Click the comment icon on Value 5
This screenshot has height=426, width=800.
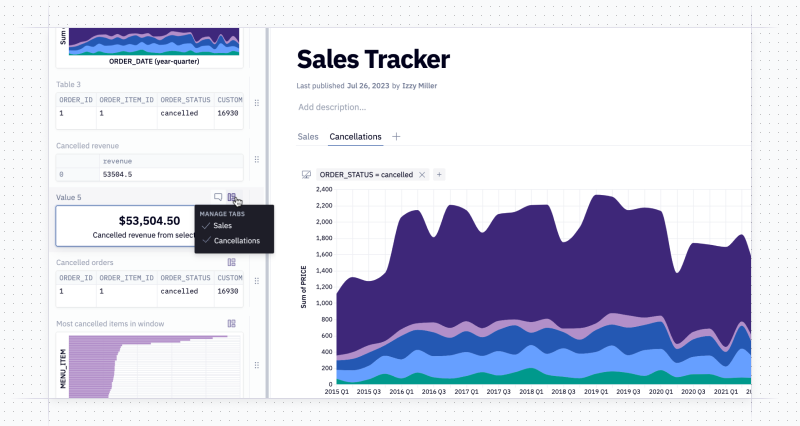click(218, 197)
